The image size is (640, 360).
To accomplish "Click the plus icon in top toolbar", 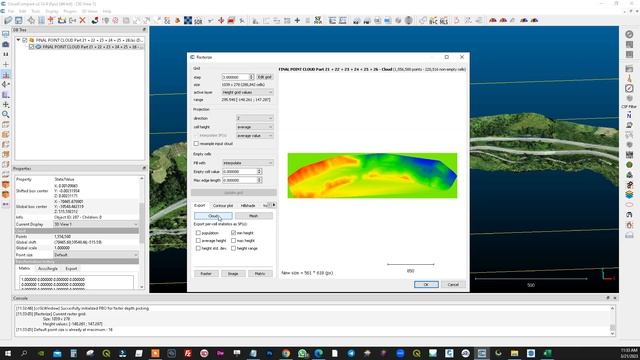I will [297, 20].
